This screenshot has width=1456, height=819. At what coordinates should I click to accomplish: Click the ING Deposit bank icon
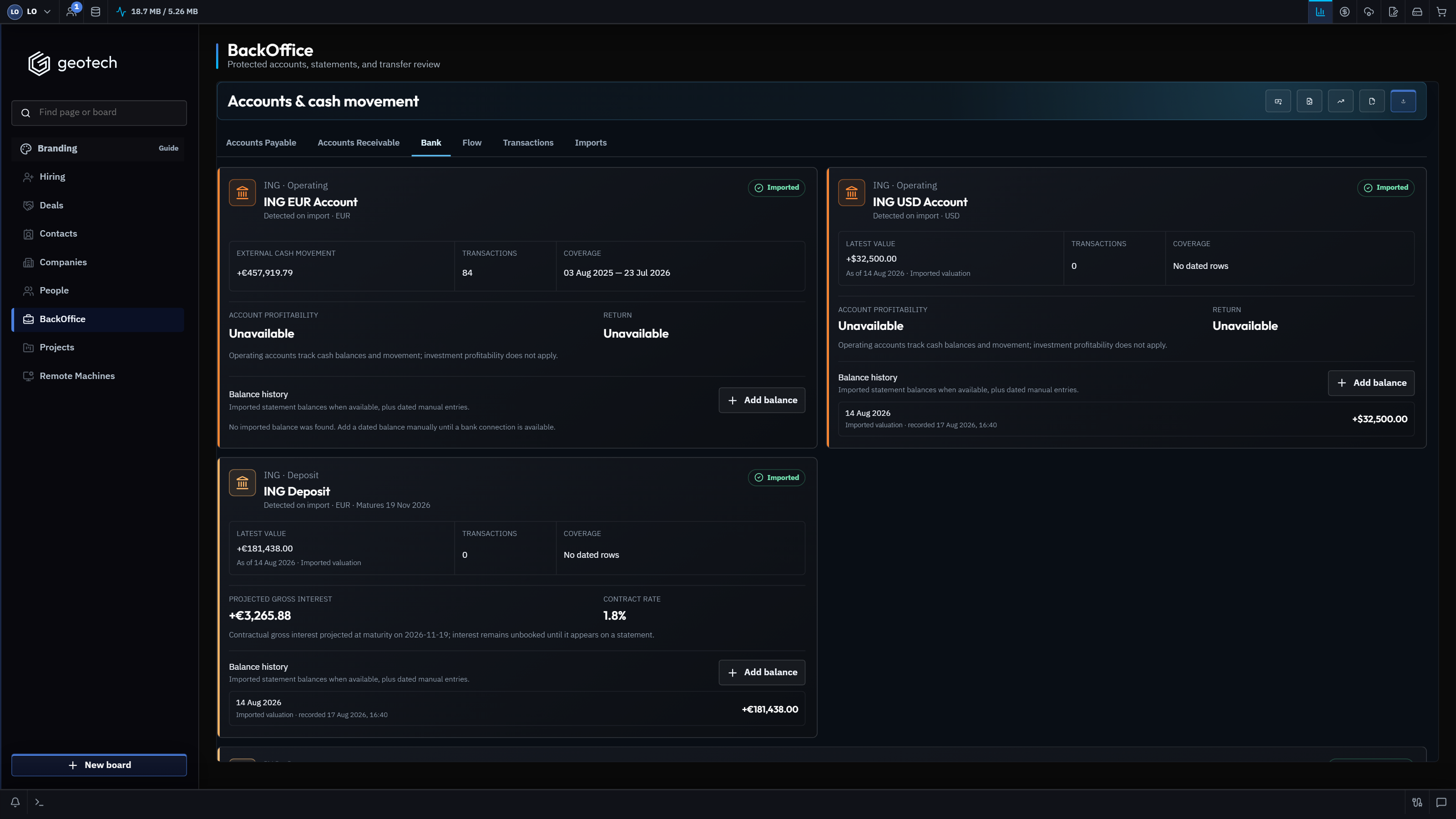(243, 483)
